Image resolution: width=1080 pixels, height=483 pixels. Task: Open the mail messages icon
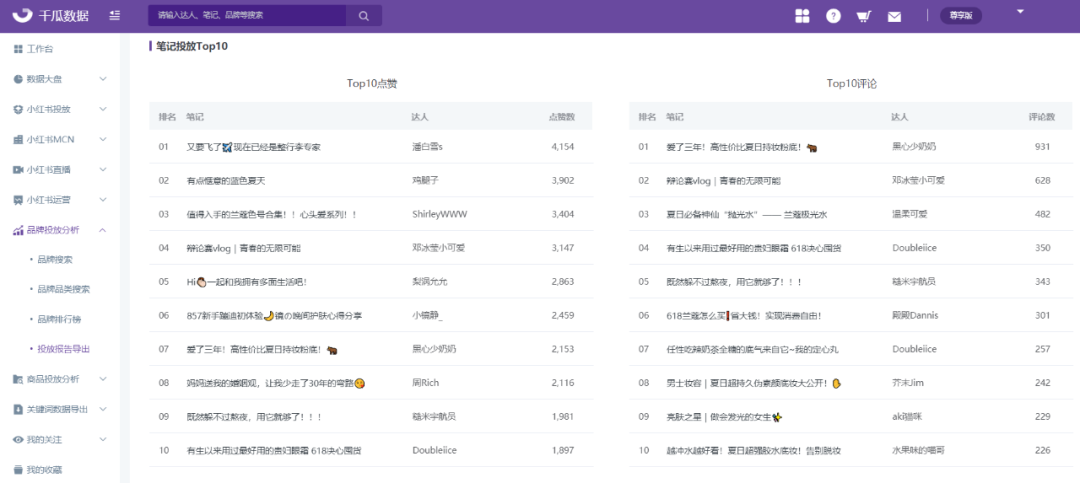pos(894,17)
